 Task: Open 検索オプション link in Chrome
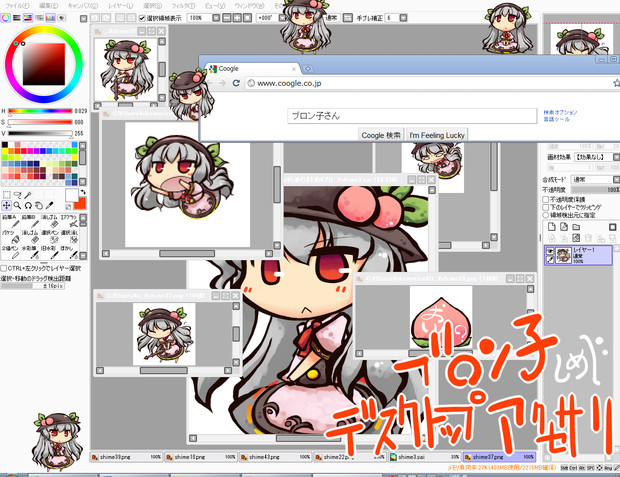coord(560,112)
